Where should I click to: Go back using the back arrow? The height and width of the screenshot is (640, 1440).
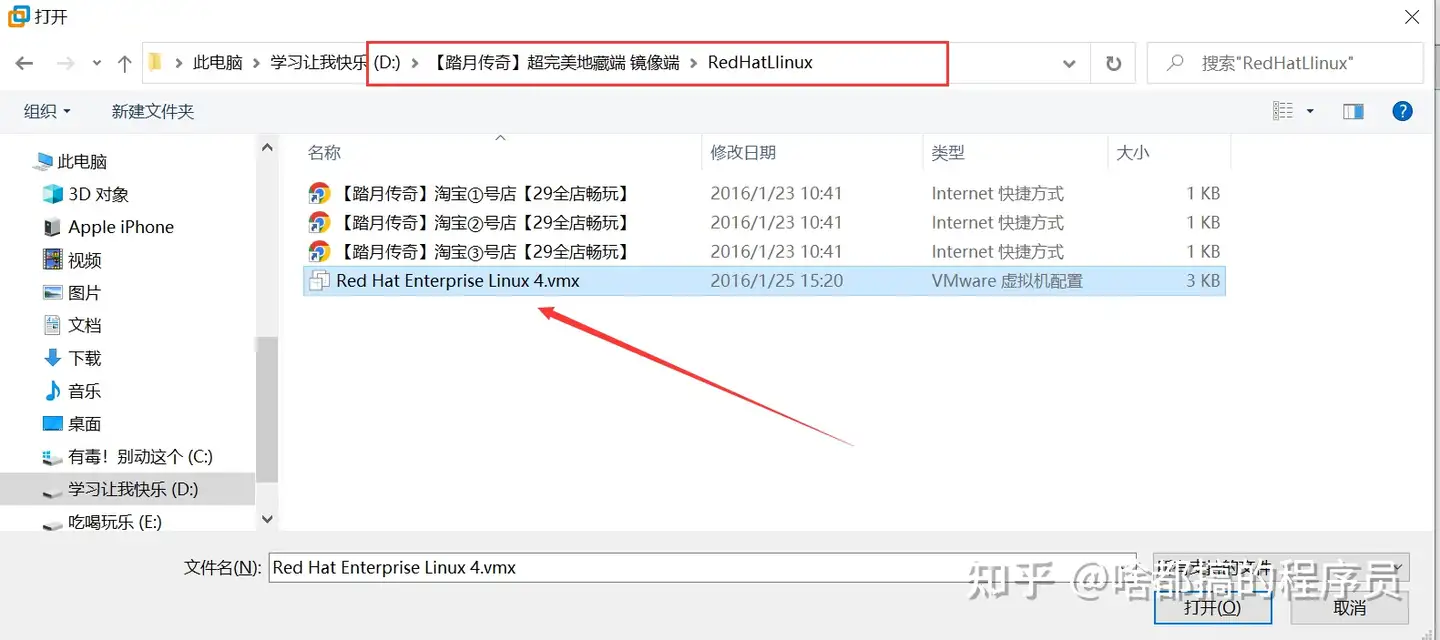tap(25, 63)
